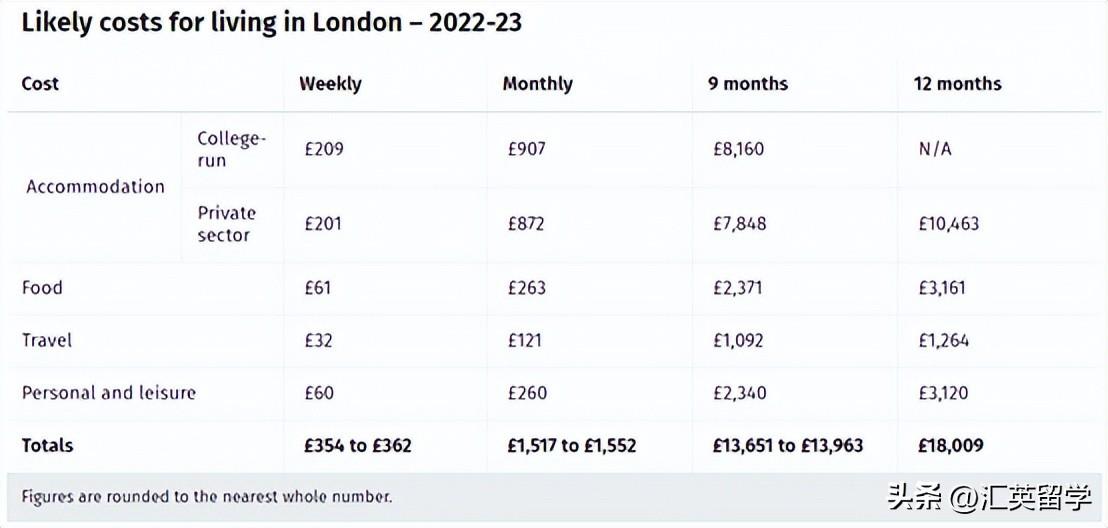This screenshot has height=528, width=1108.
Task: Select the 12 months column header
Action: tap(957, 84)
